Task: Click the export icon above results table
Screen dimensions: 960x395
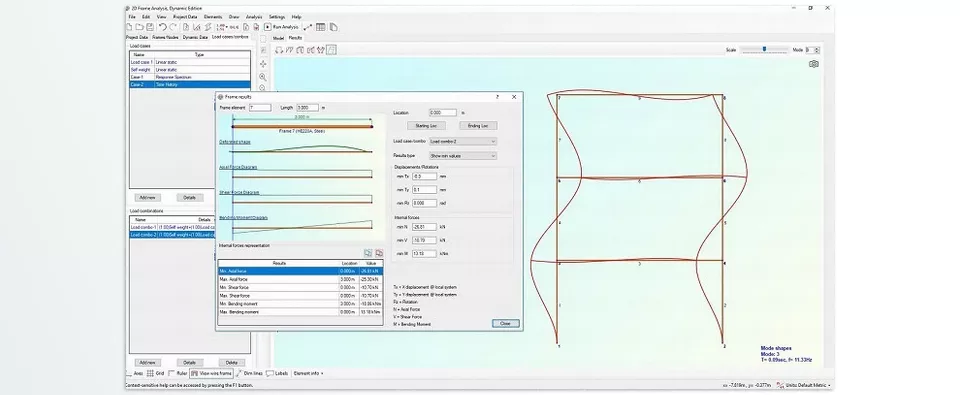Action: coord(379,253)
